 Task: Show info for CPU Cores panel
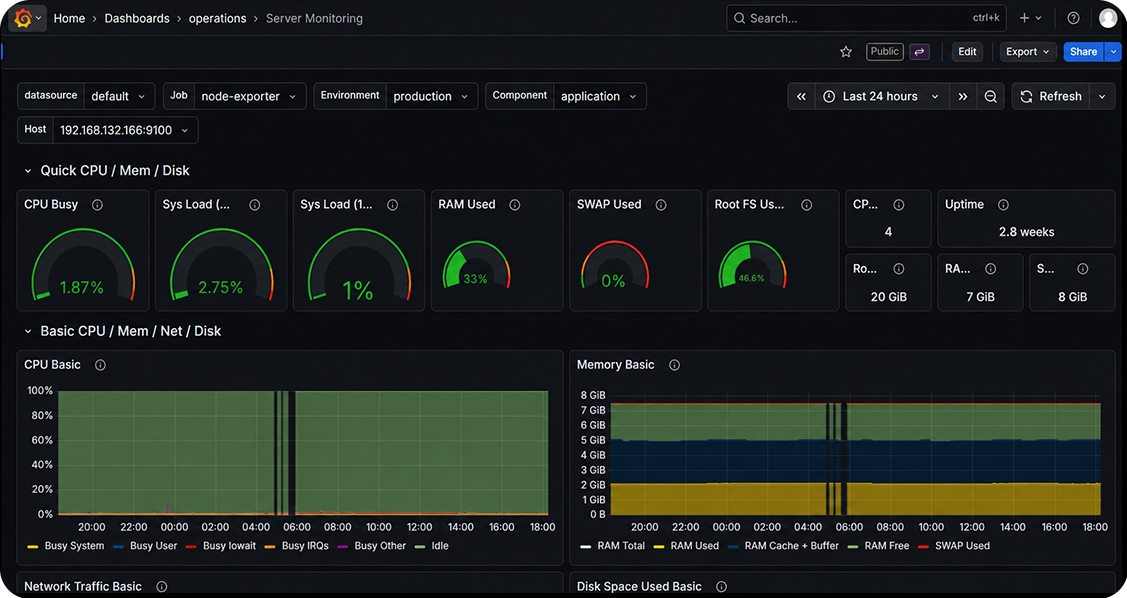click(898, 205)
